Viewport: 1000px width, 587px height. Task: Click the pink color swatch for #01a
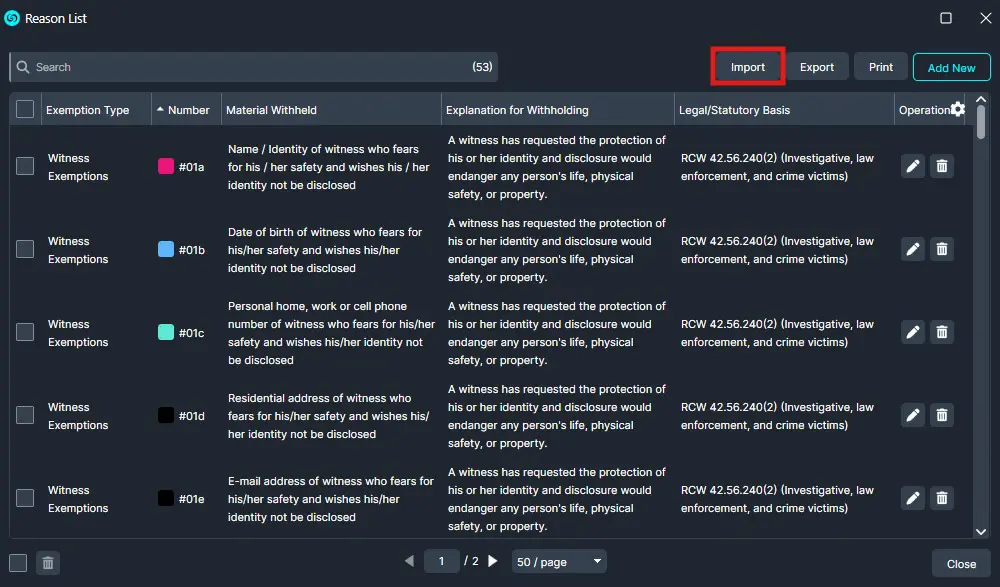(x=166, y=167)
